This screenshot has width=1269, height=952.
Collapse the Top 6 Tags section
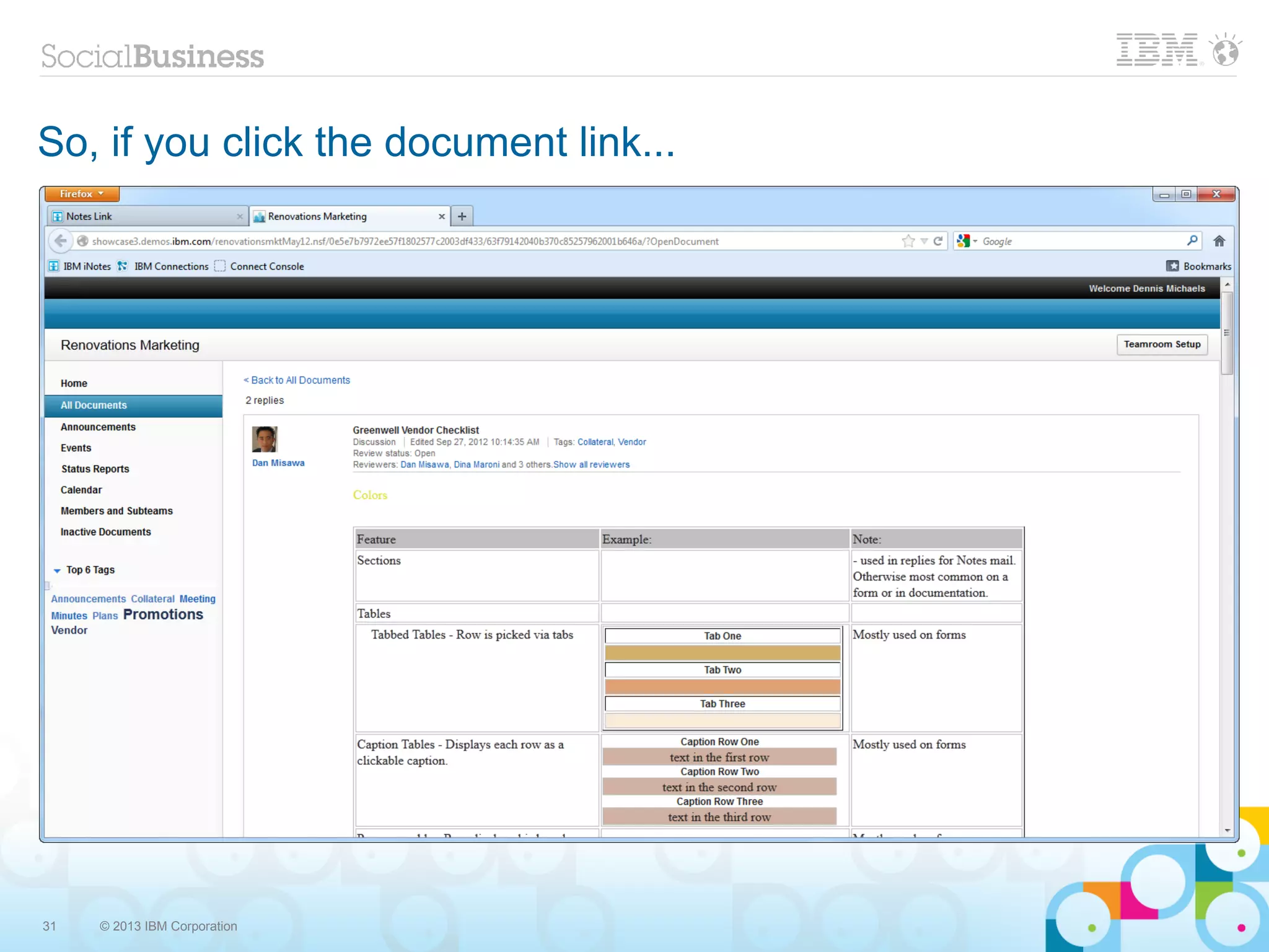57,570
